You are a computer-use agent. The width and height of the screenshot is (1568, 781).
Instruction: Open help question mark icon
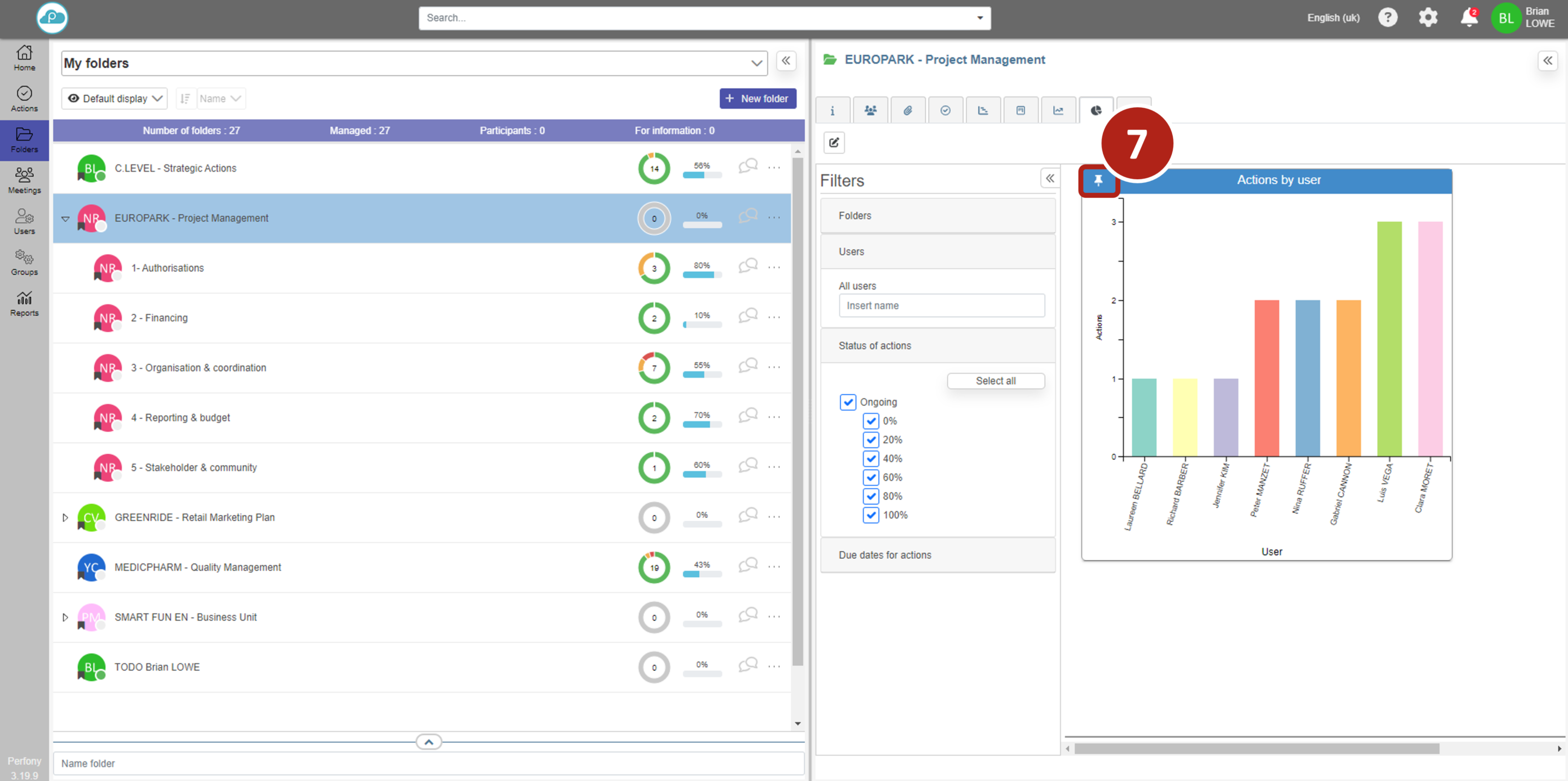coord(1387,17)
